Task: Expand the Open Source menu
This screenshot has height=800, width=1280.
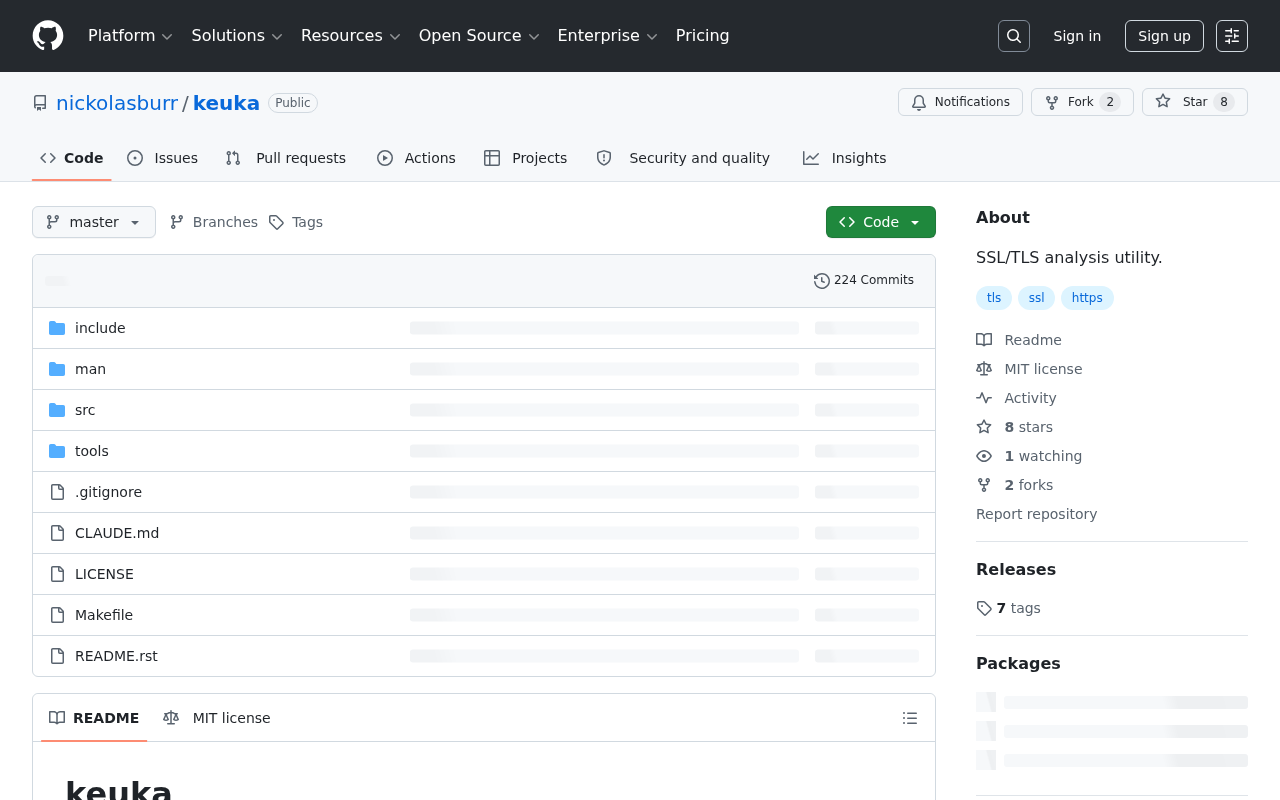Action: 479,36
